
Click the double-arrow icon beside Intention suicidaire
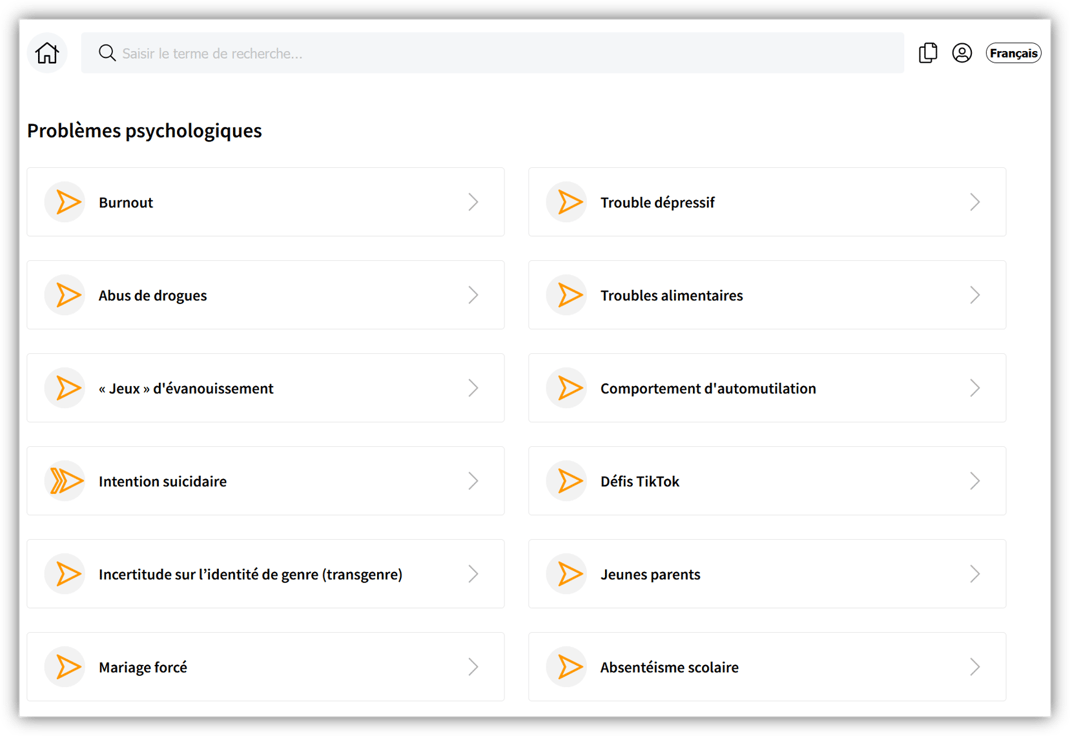pos(66,481)
